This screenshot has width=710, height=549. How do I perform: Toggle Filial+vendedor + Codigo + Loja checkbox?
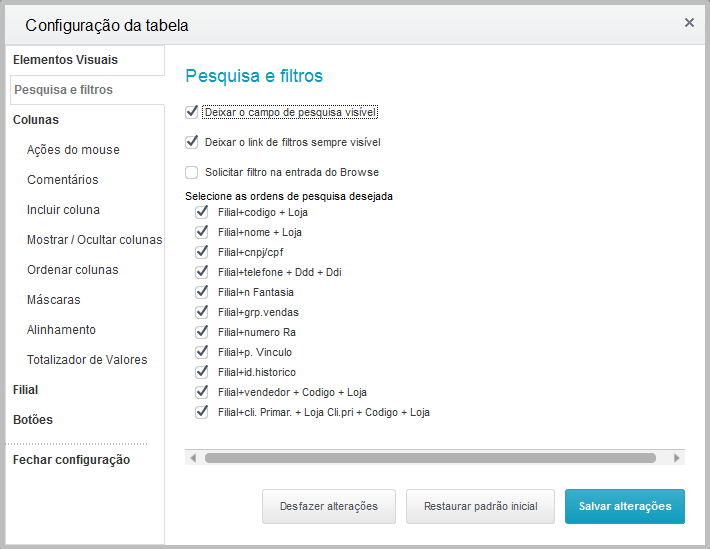tap(201, 392)
